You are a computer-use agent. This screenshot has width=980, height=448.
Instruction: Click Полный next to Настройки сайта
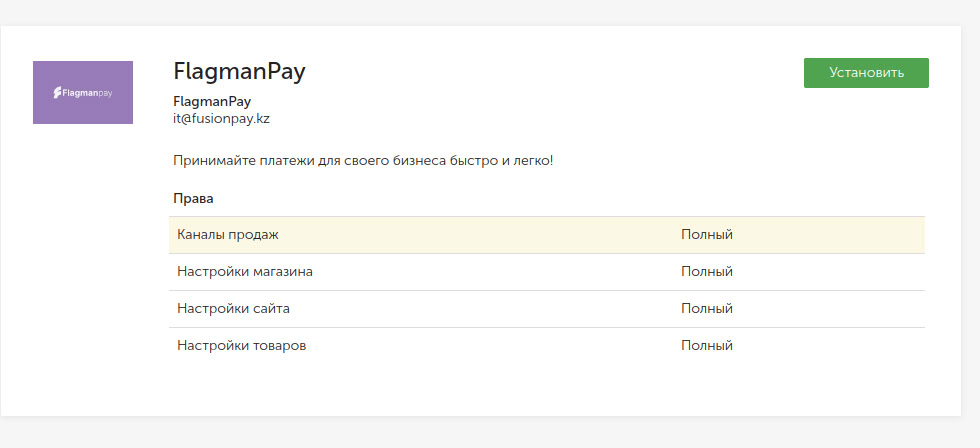(707, 309)
